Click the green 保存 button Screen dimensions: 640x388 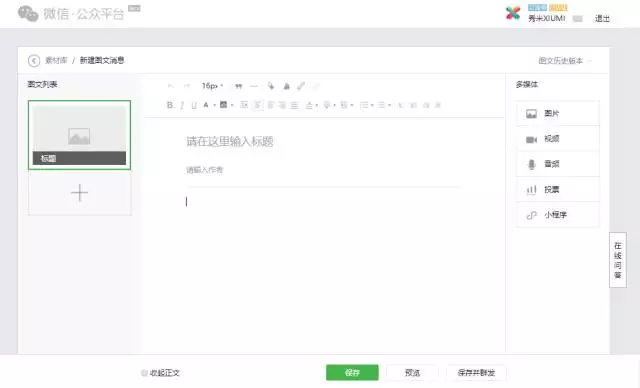(x=352, y=372)
